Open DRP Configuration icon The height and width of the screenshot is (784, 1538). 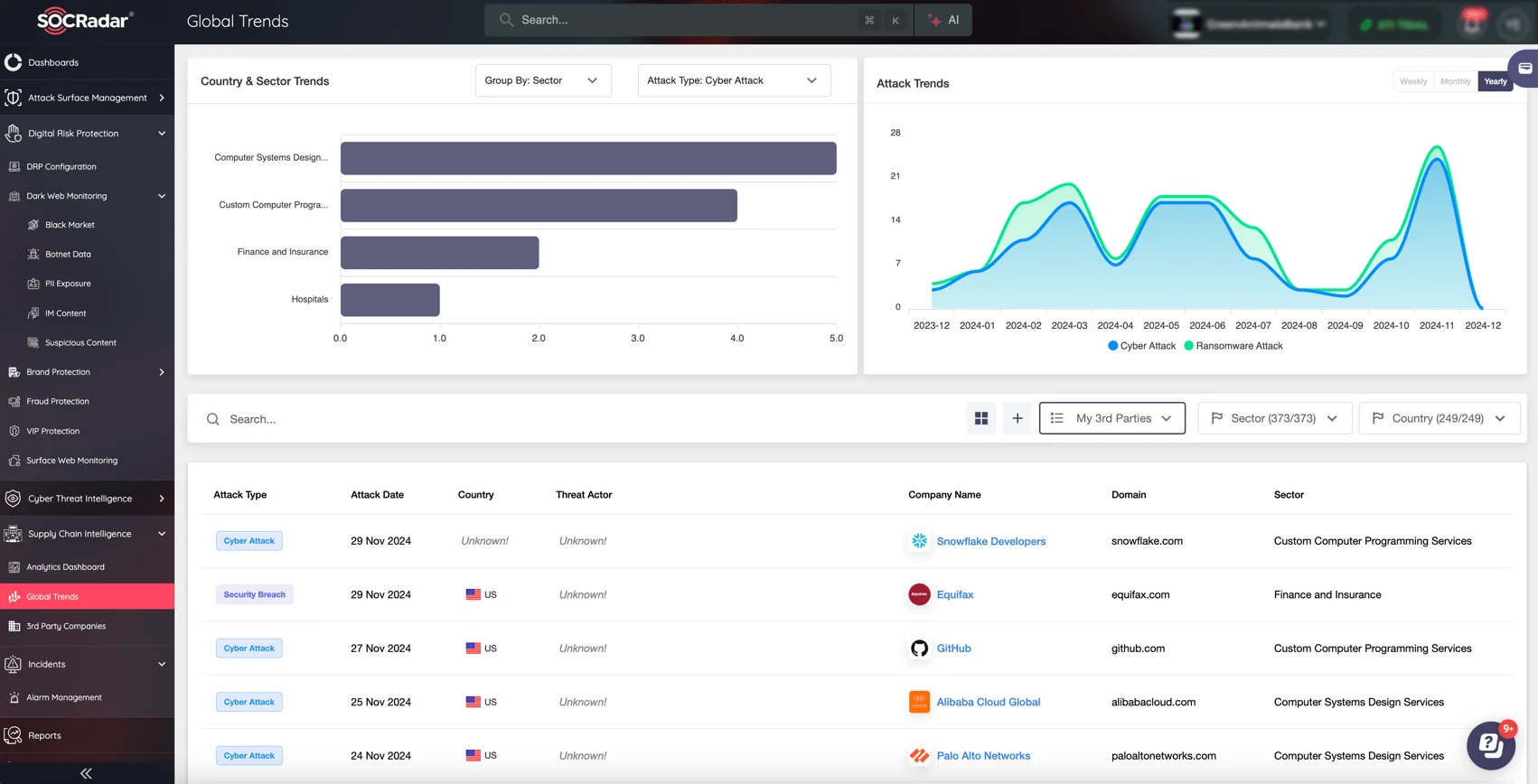click(x=14, y=166)
